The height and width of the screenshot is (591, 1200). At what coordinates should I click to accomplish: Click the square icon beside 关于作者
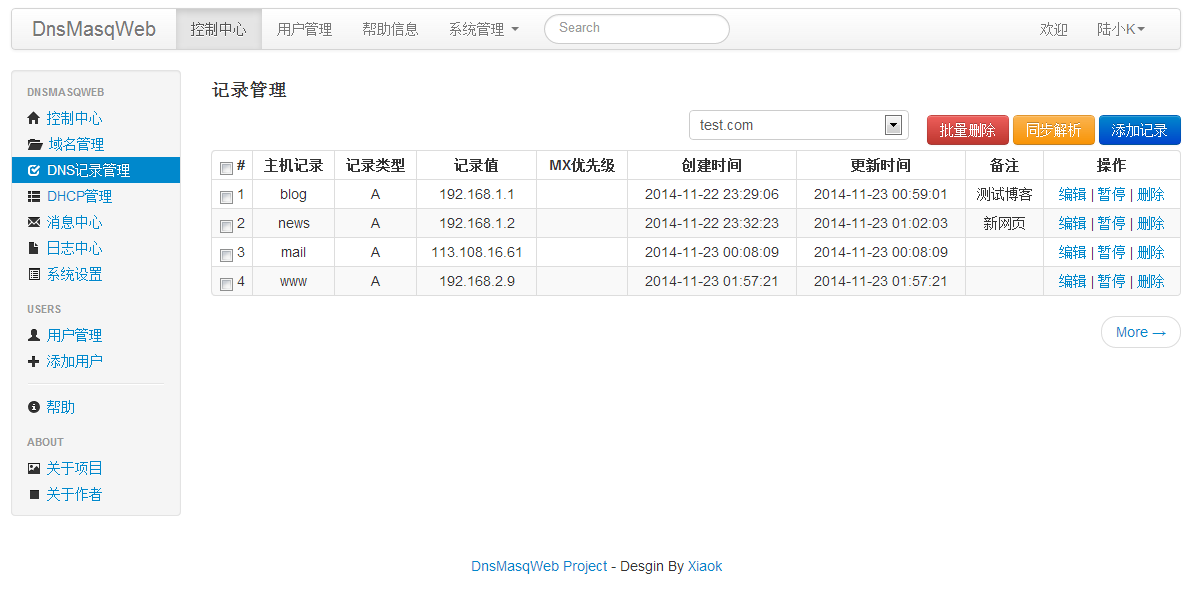point(34,494)
